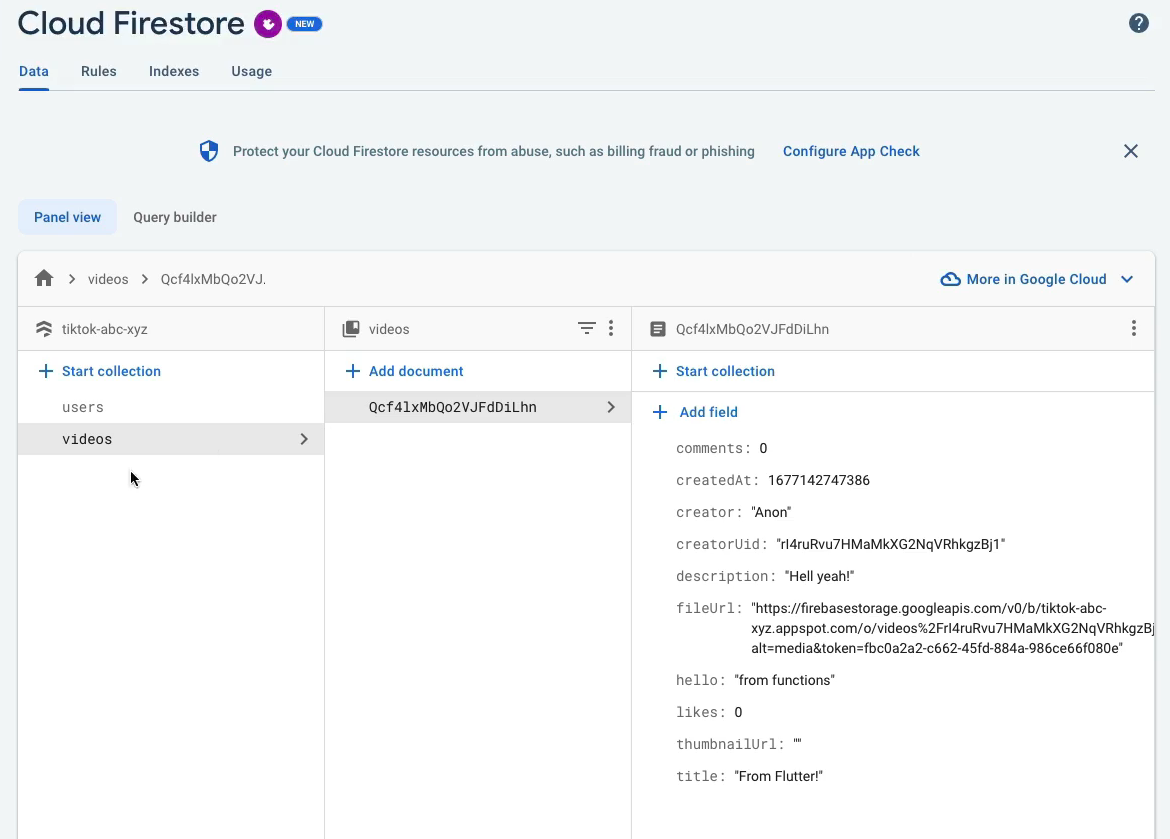Click the likes field value 0

[x=738, y=712]
